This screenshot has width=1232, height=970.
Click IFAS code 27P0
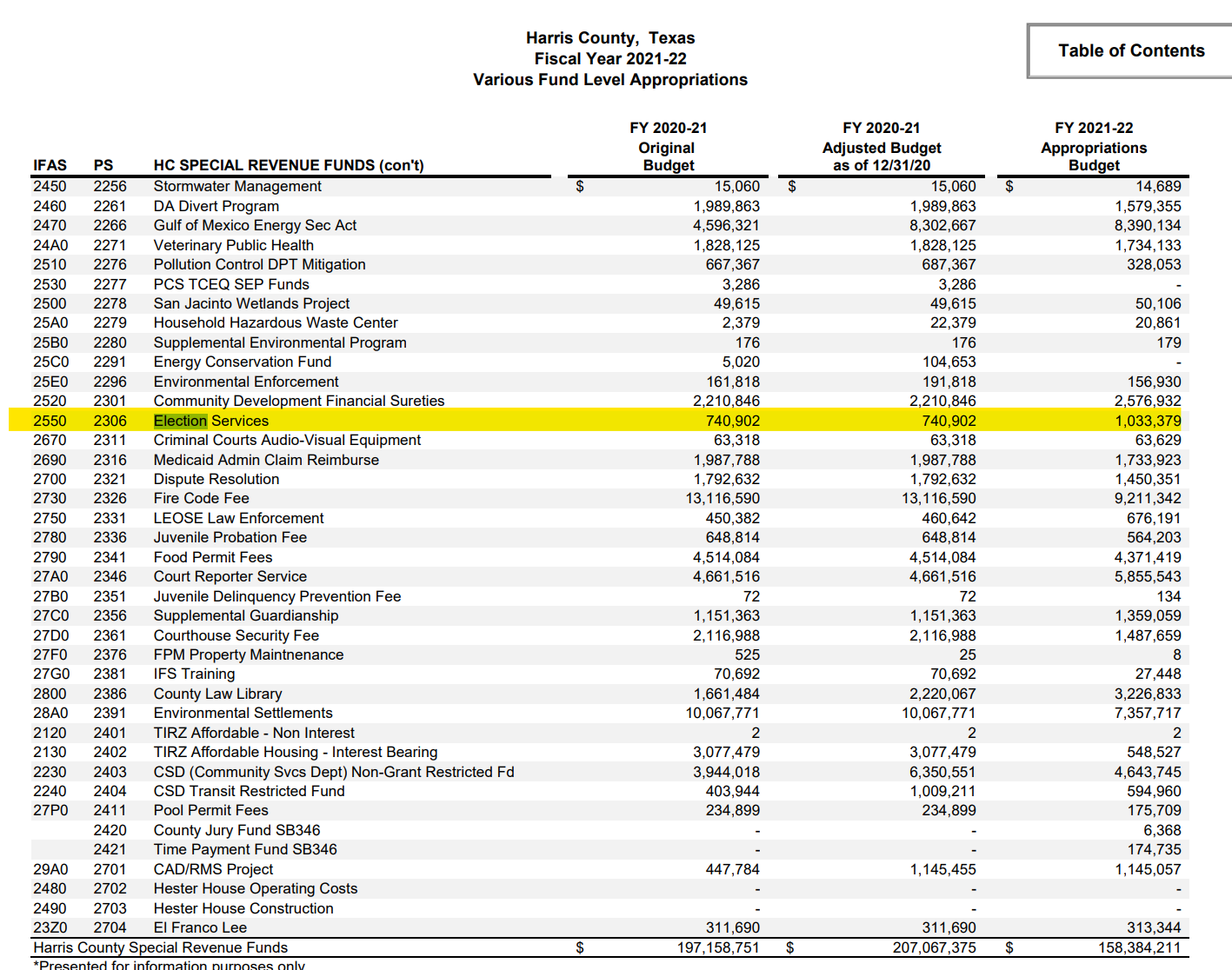click(50, 810)
